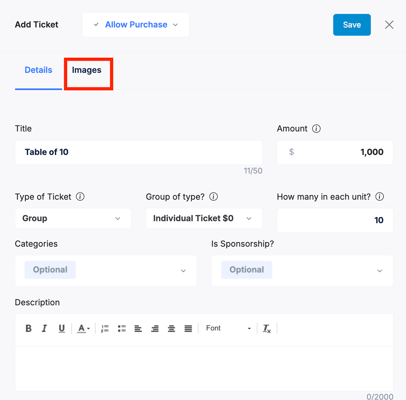Image resolution: width=406 pixels, height=400 pixels.
Task: Clear text formatting with Tx icon
Action: click(267, 329)
